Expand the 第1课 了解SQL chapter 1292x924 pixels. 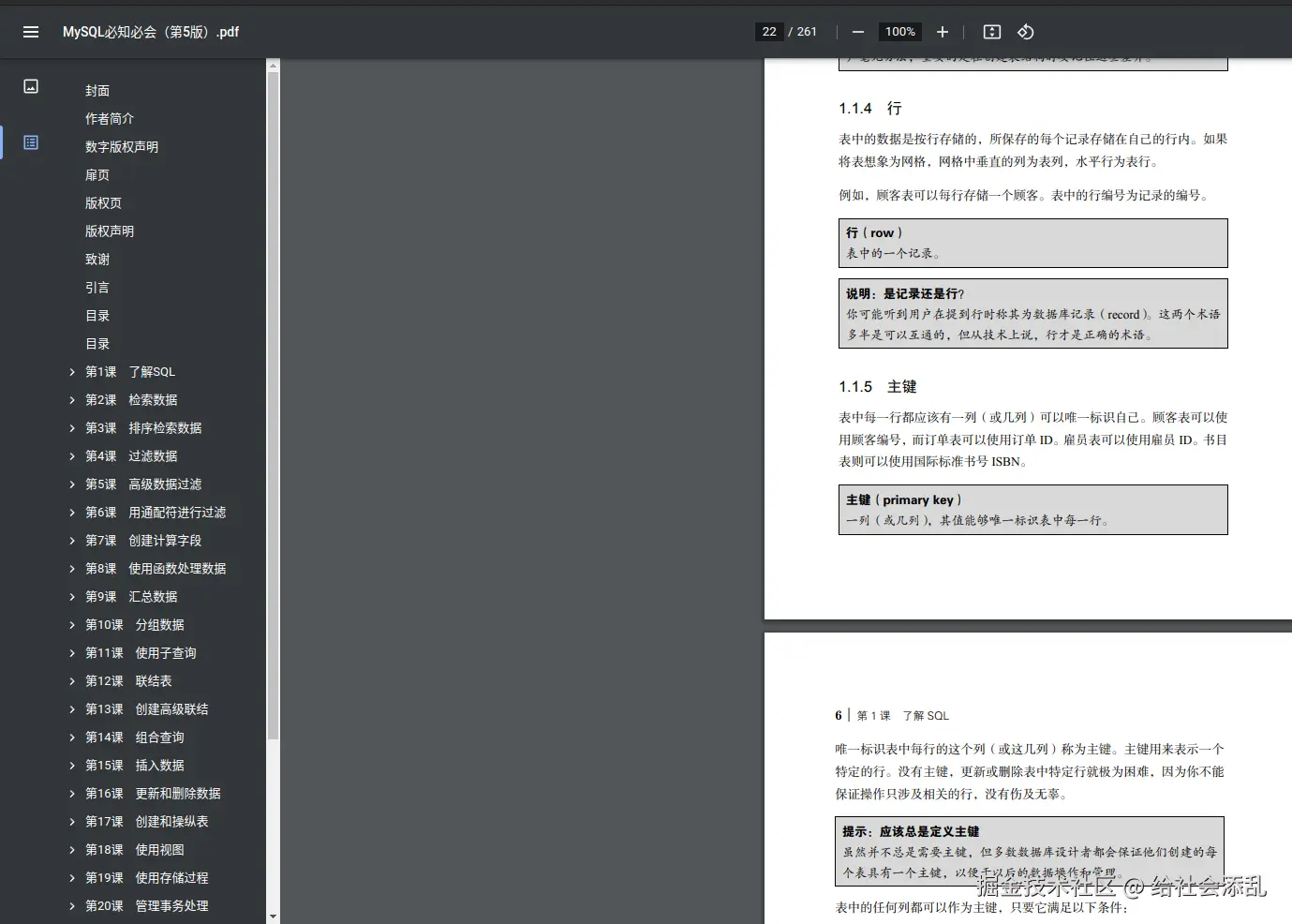coord(72,372)
